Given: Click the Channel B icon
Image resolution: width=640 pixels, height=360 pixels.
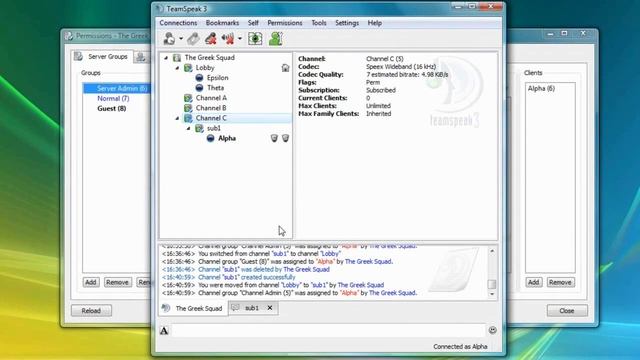Looking at the screenshot, I should pyautogui.click(x=188, y=108).
